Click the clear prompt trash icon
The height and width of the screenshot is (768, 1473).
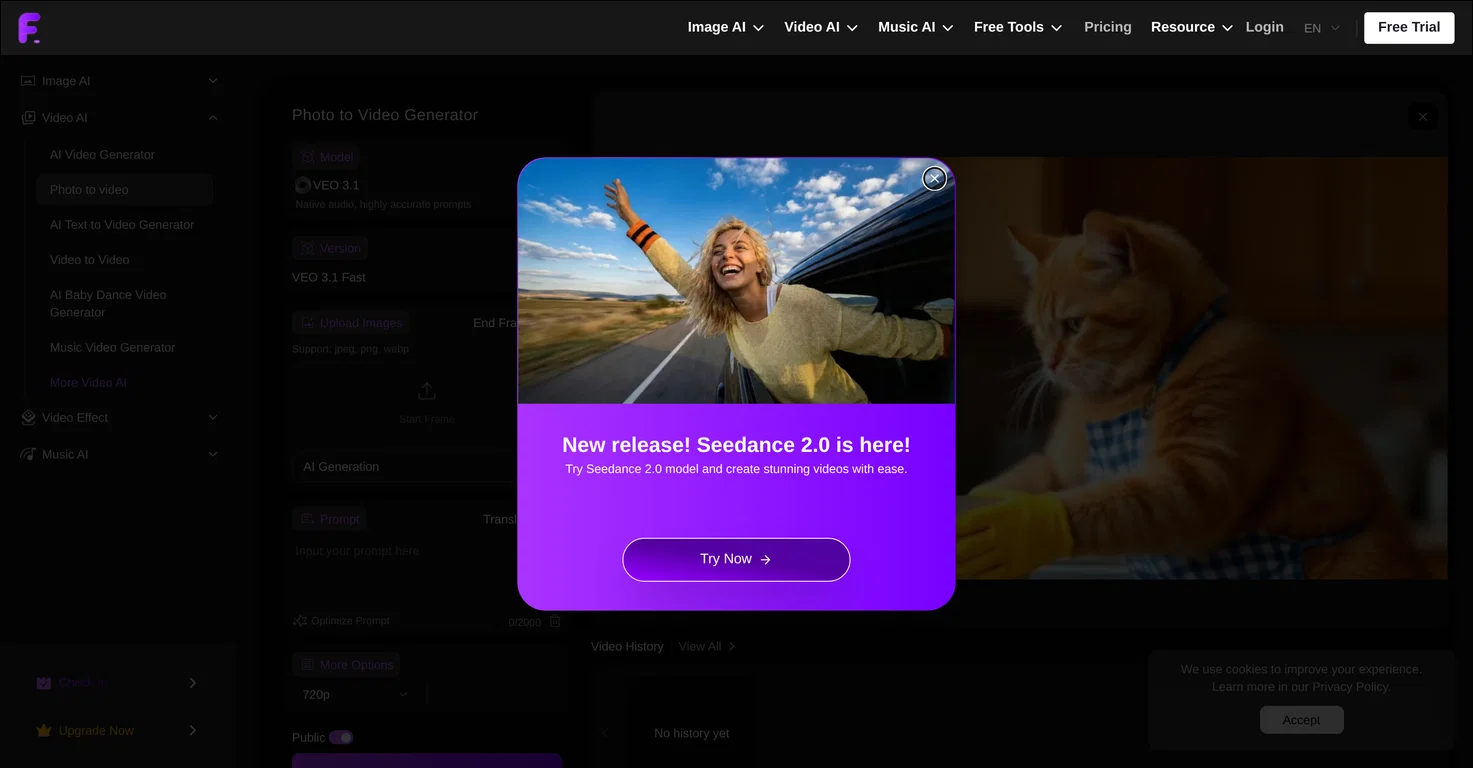[555, 622]
